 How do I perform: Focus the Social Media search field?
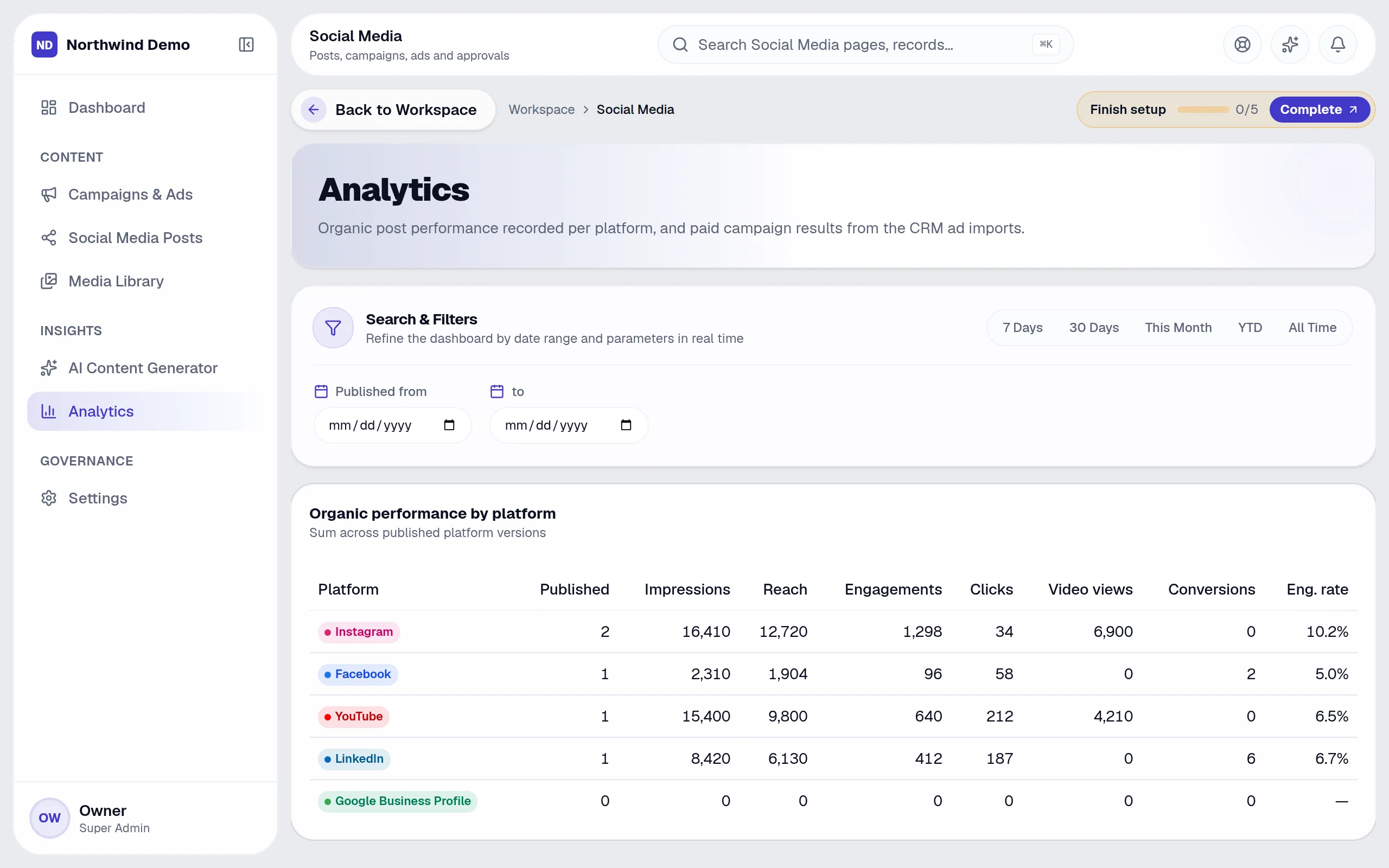click(x=865, y=45)
